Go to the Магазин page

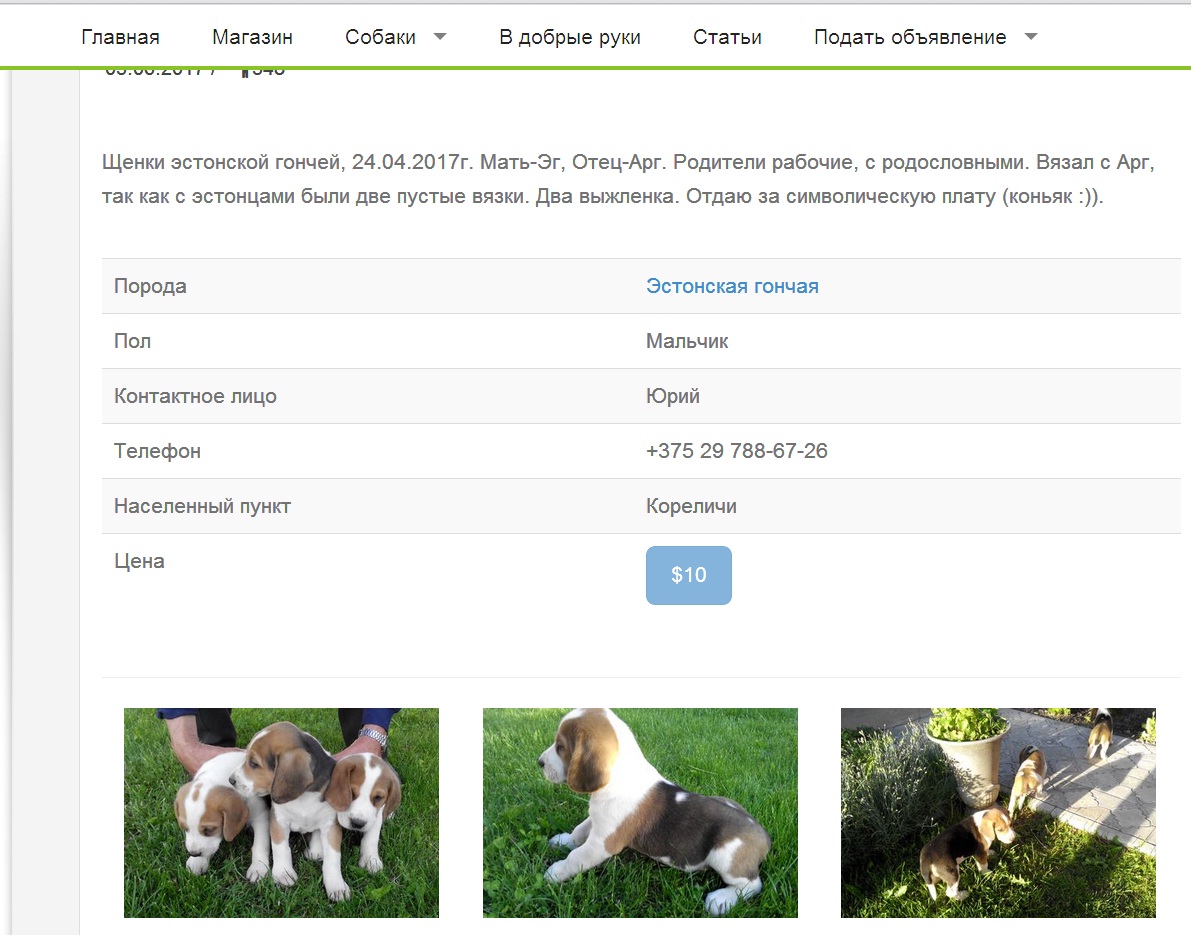252,37
